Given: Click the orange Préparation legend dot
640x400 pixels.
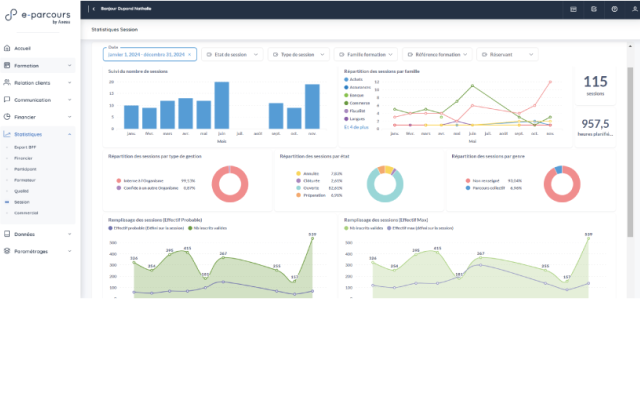Looking at the screenshot, I should coord(298,195).
